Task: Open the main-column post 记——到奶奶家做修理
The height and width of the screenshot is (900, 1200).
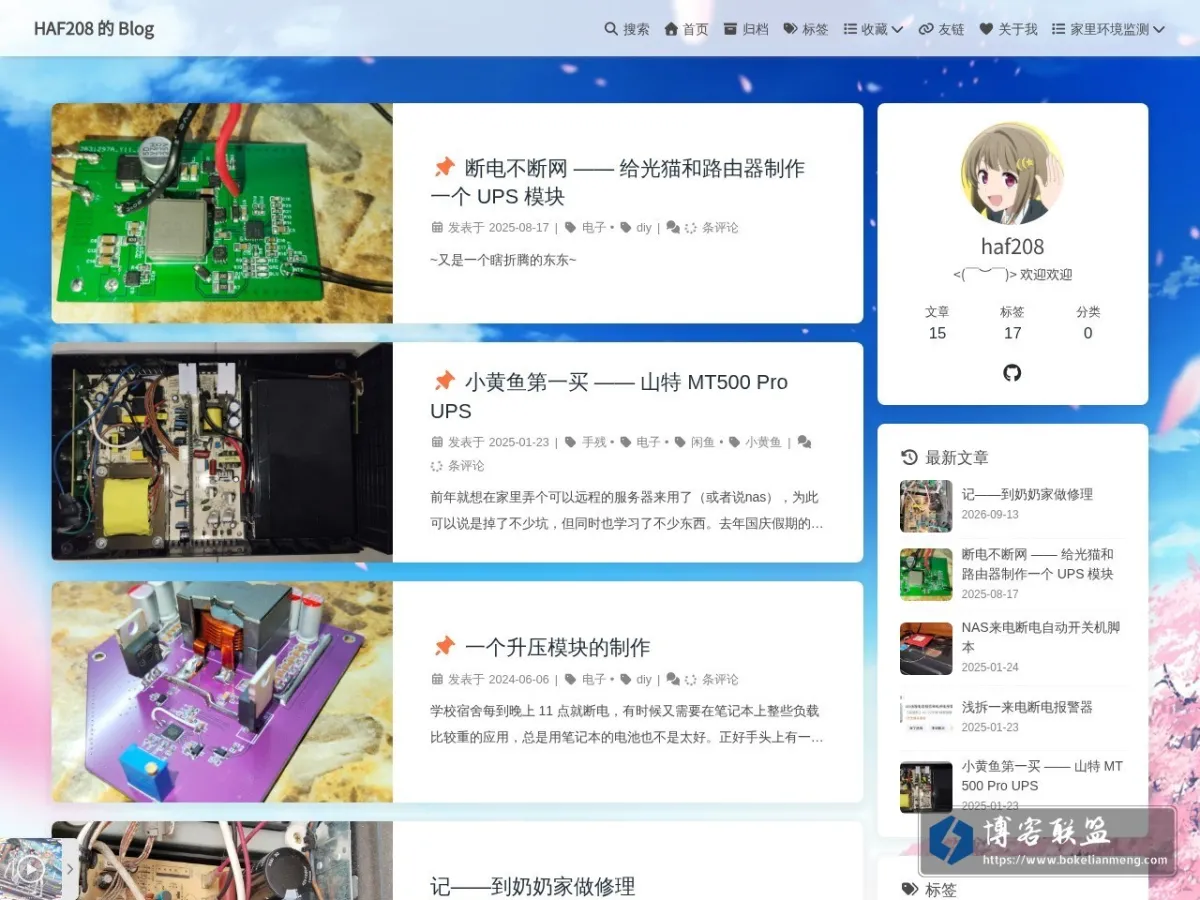Action: pos(532,886)
